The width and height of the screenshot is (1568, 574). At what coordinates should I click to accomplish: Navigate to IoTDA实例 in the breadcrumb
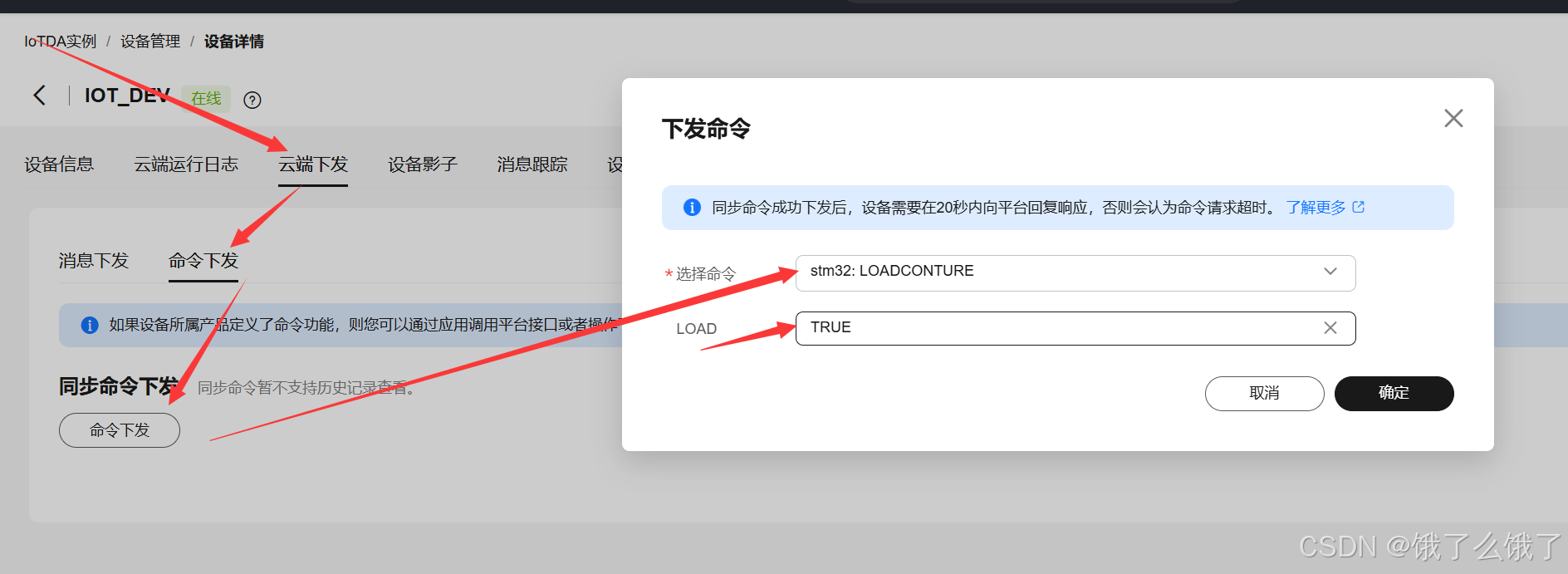(x=60, y=42)
